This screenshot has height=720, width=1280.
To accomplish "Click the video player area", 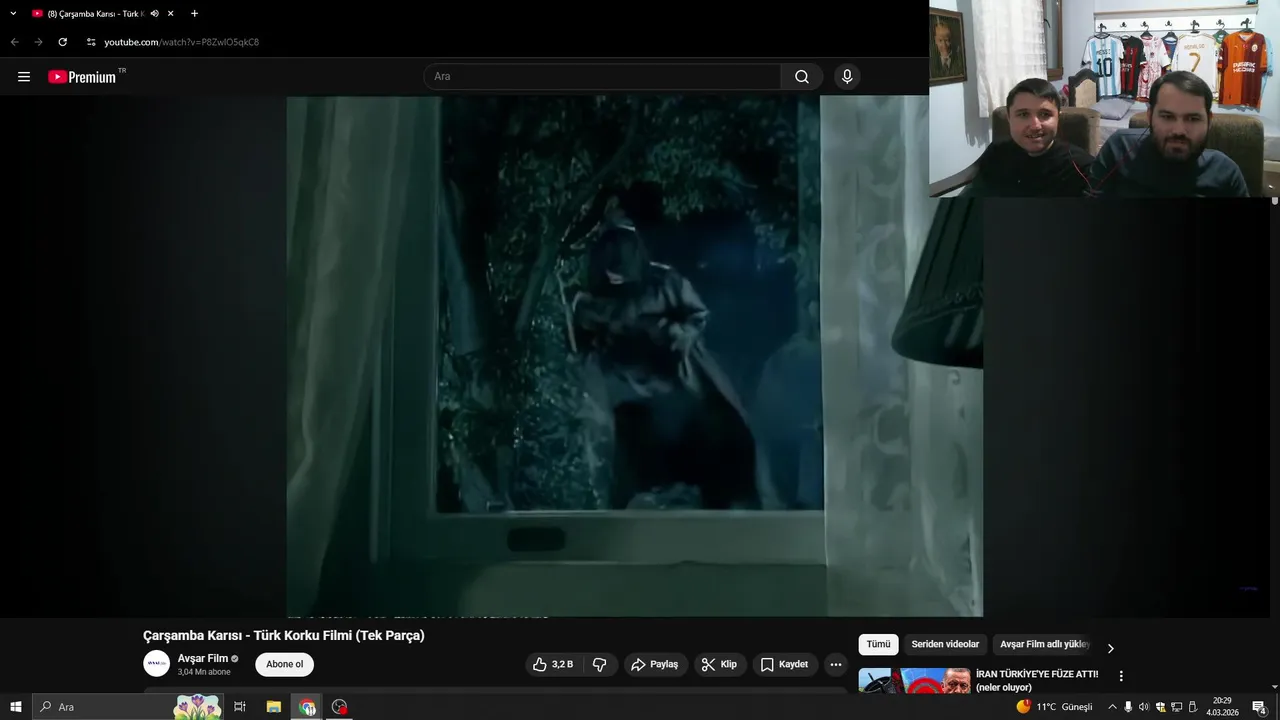I will pyautogui.click(x=635, y=356).
